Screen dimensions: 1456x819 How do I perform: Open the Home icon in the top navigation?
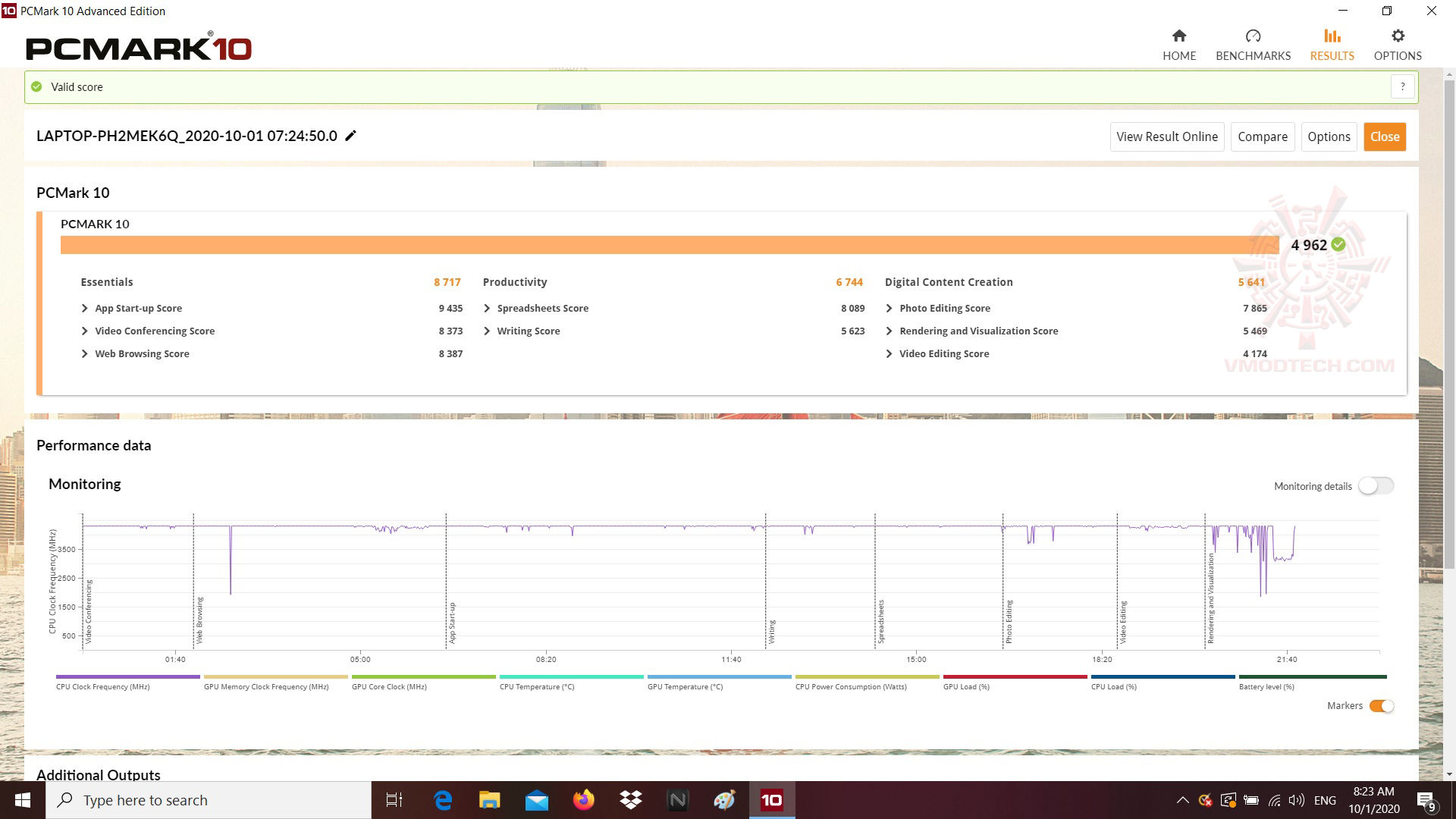tap(1178, 36)
